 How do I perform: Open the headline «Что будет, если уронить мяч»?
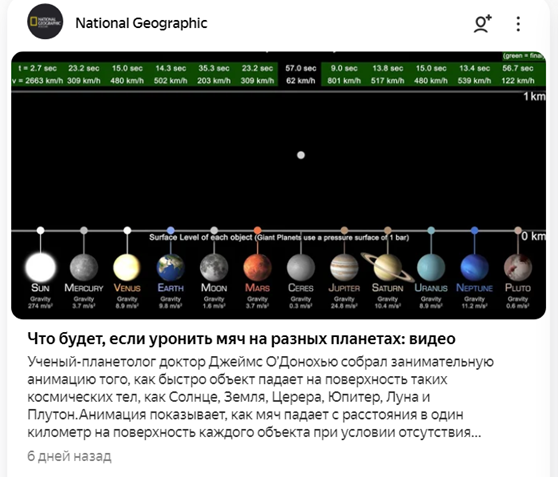tap(241, 339)
